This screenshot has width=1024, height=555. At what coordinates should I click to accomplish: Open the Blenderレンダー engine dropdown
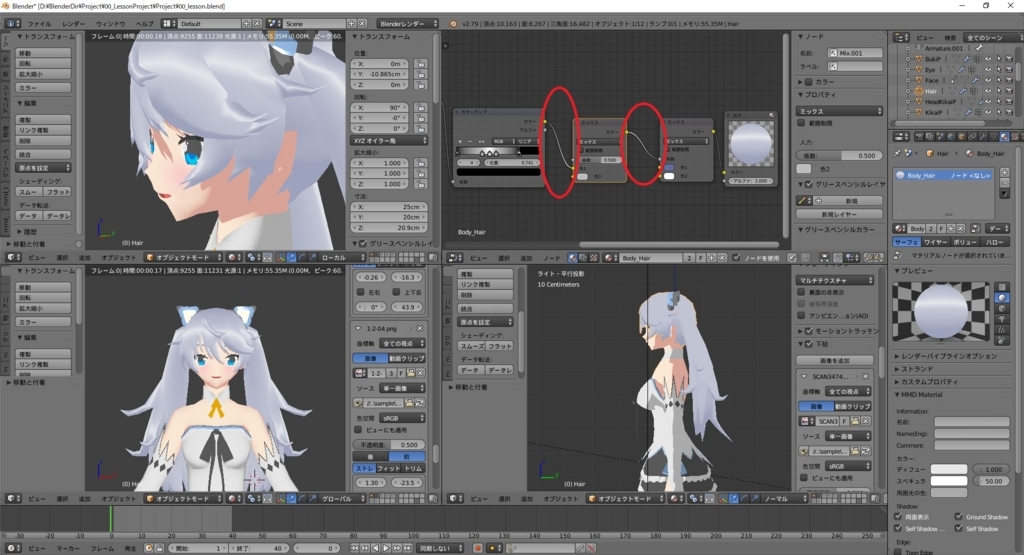click(x=409, y=24)
